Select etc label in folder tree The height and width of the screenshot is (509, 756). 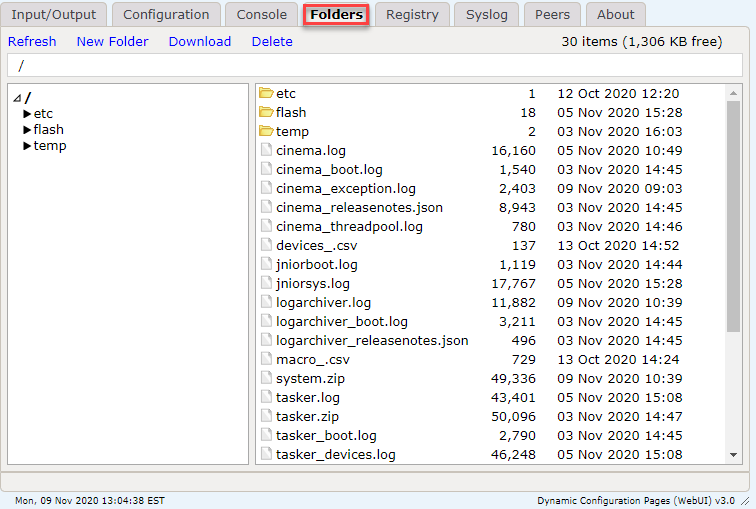click(x=43, y=114)
